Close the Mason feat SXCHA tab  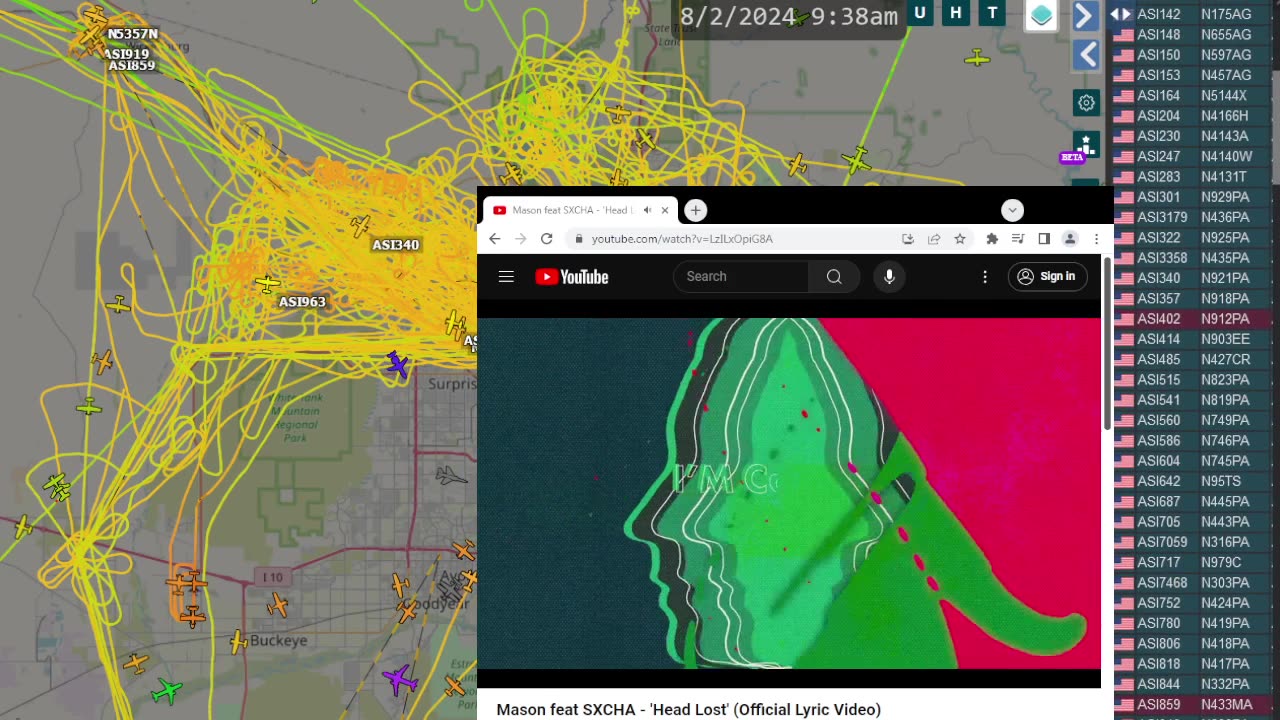point(665,210)
